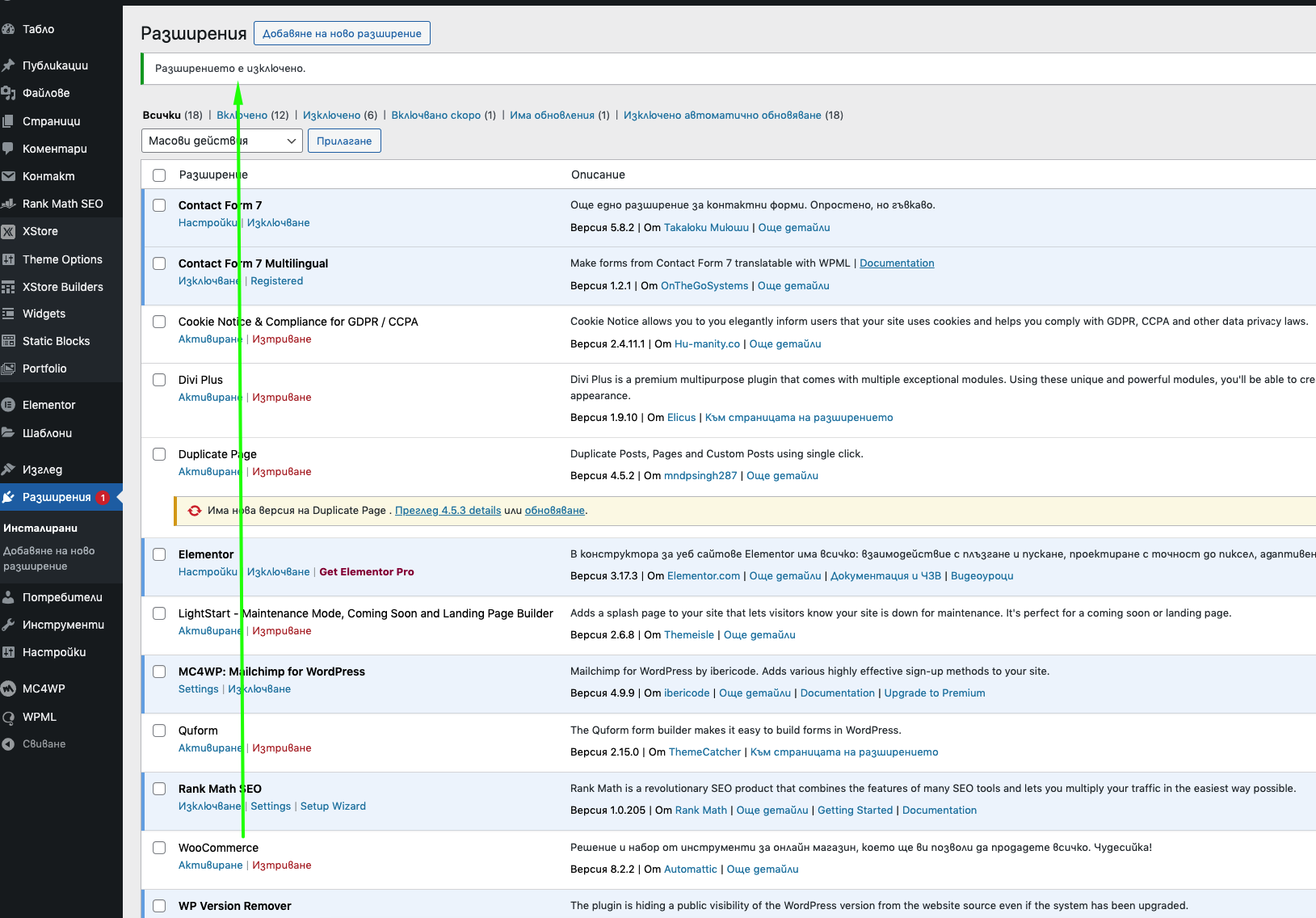This screenshot has width=1316, height=918.
Task: Click the Свиване collapse menu icon
Action: pos(8,744)
